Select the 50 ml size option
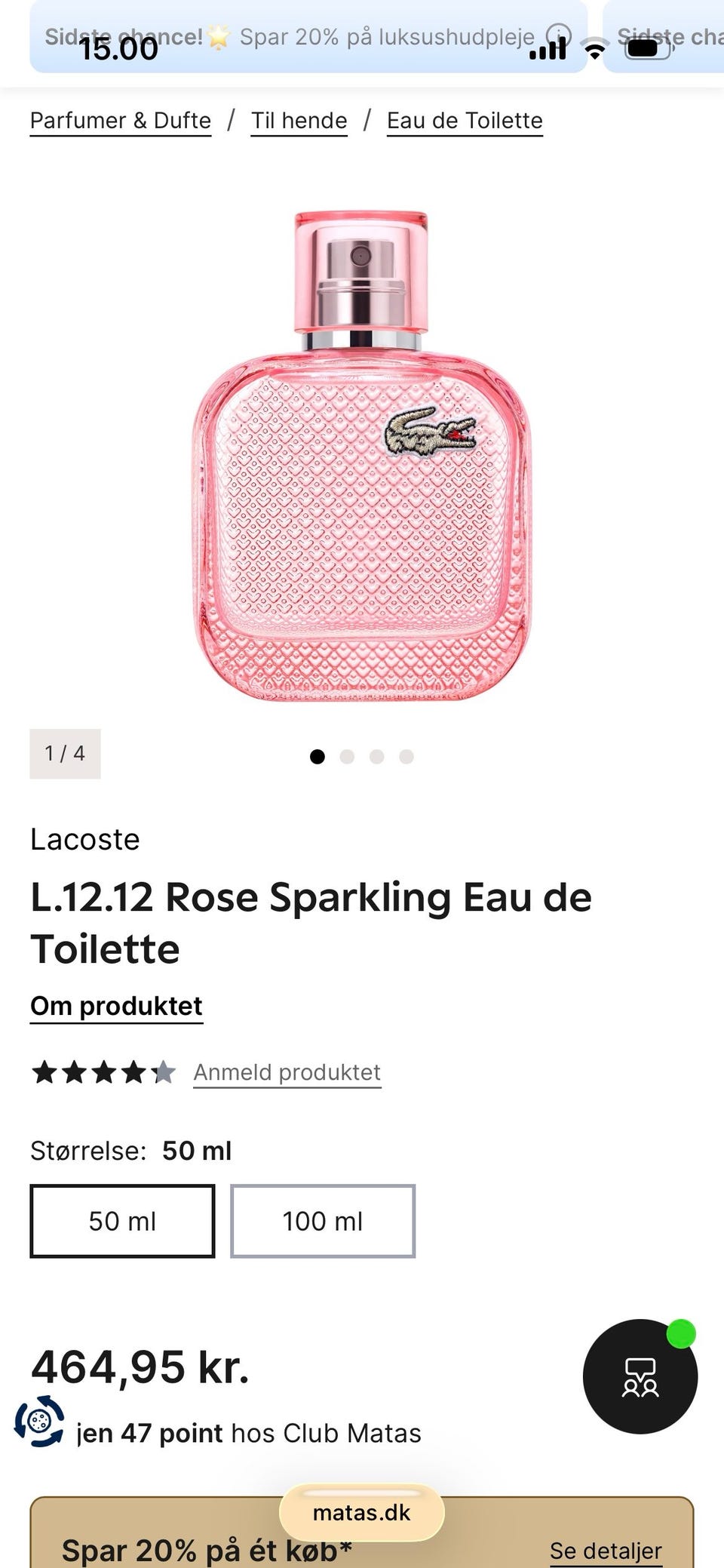 (122, 1221)
